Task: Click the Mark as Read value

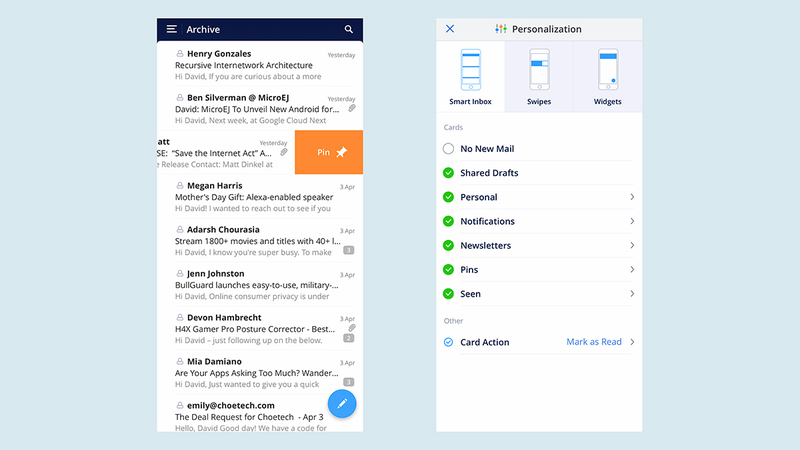Action: [594, 342]
